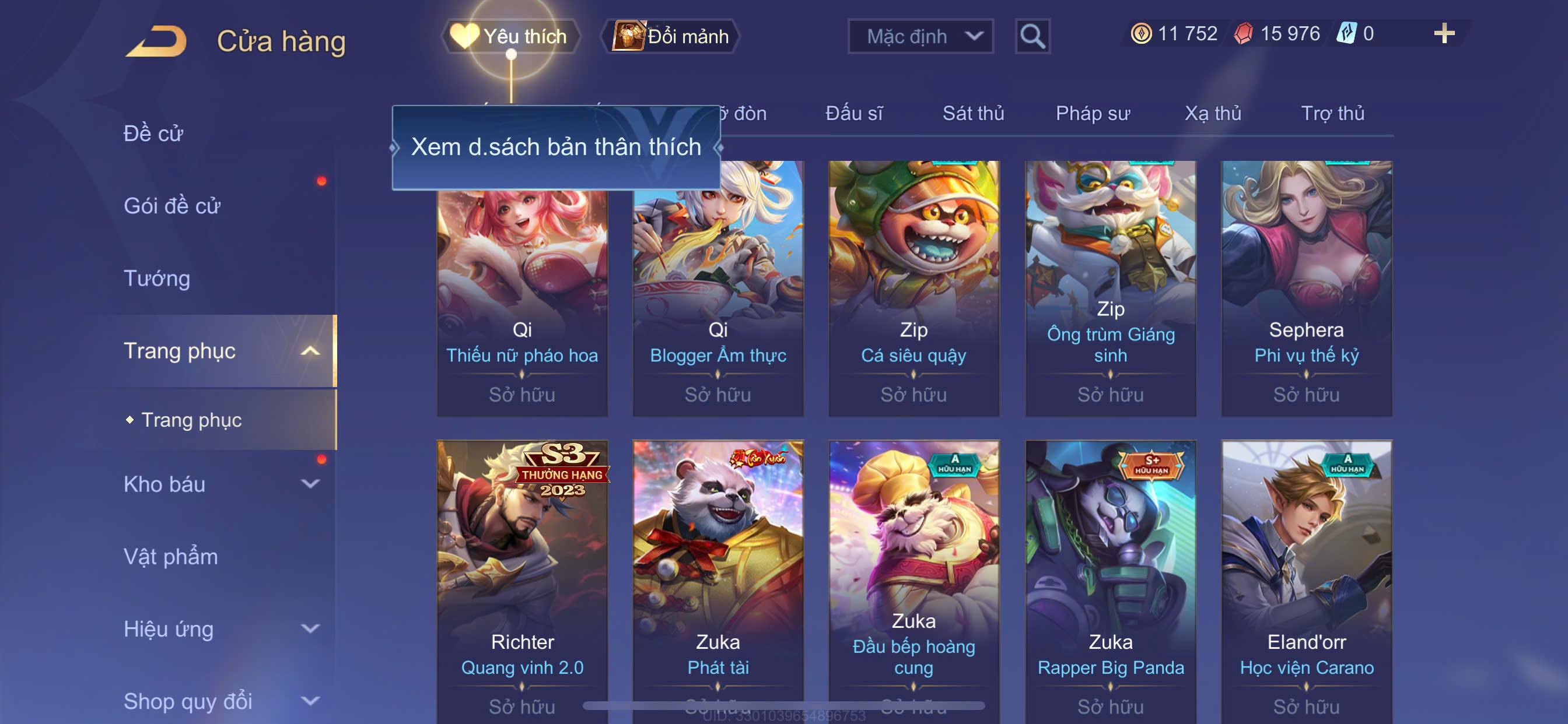Image resolution: width=1568 pixels, height=724 pixels.
Task: Expand the Hiệu ứng sidebar section
Action: pos(310,628)
